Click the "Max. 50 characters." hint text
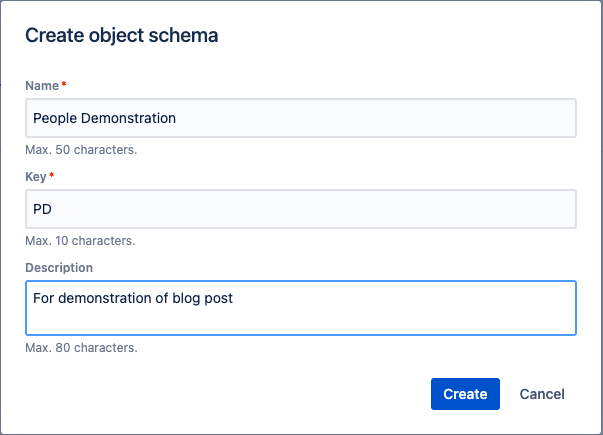 (81, 150)
